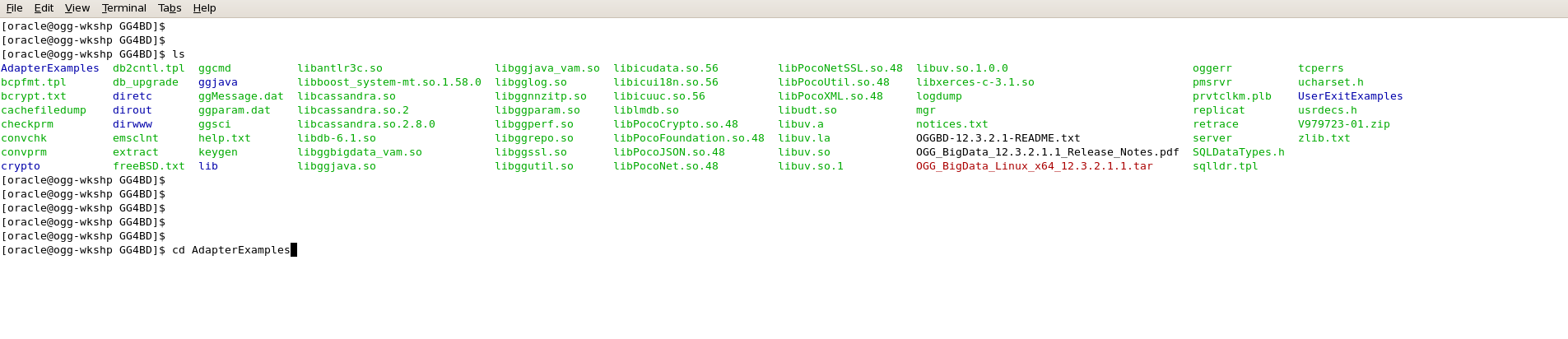Click the ls command on the prompt line
This screenshot has height=339, width=1568.
point(178,54)
